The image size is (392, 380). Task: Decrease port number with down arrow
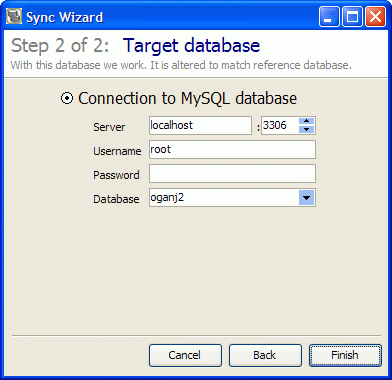(x=307, y=130)
